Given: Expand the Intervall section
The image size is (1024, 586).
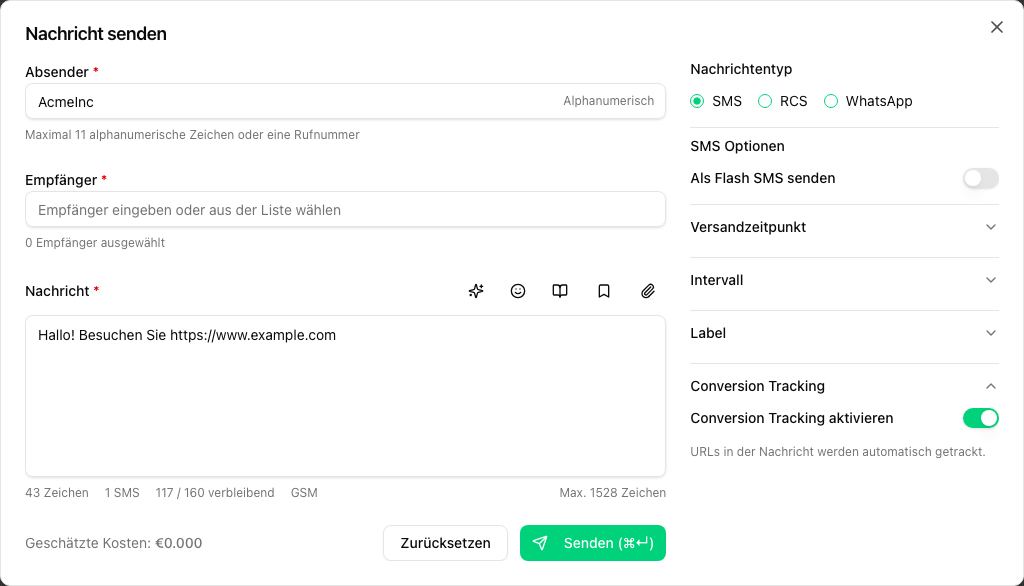Looking at the screenshot, I should coord(991,280).
